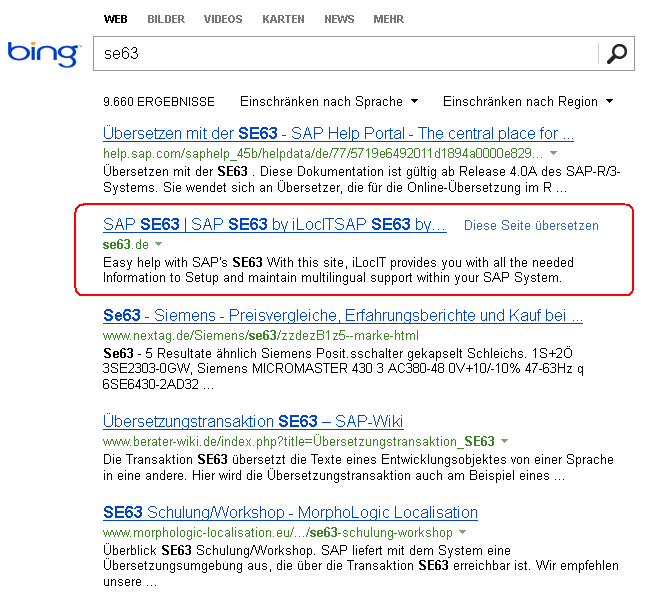Image resolution: width=646 pixels, height=595 pixels.
Task: Open the 'Übersetzen mit der SE63' SAP Help result
Action: coord(338,133)
